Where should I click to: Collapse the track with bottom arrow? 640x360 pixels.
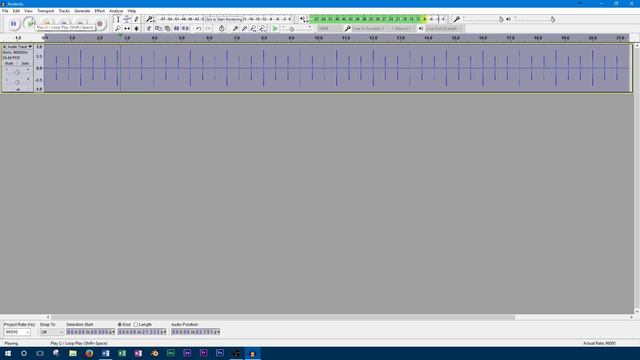coord(18,89)
